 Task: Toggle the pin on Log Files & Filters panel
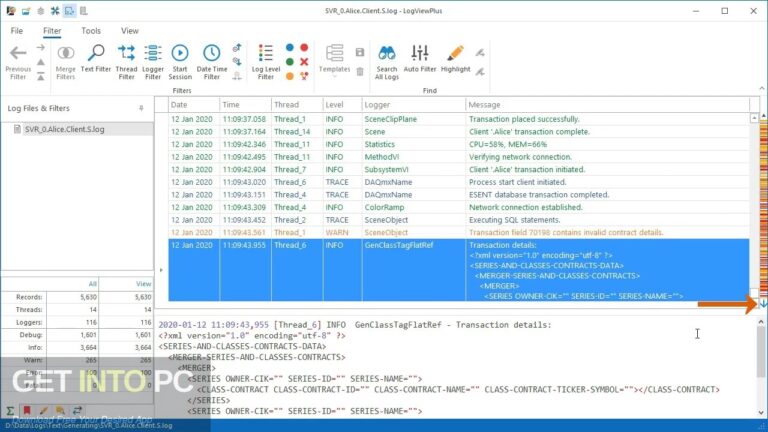[x=141, y=108]
